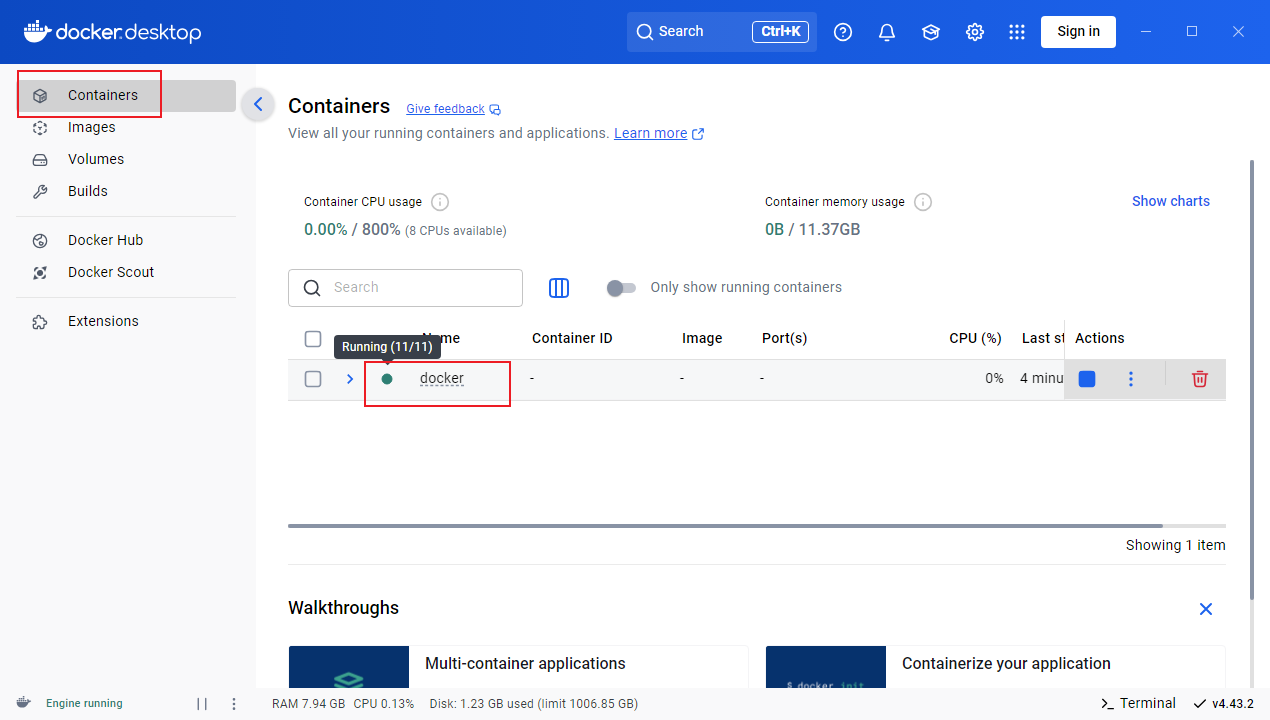1270x720 pixels.
Task: Toggle Only show running containers
Action: point(621,288)
